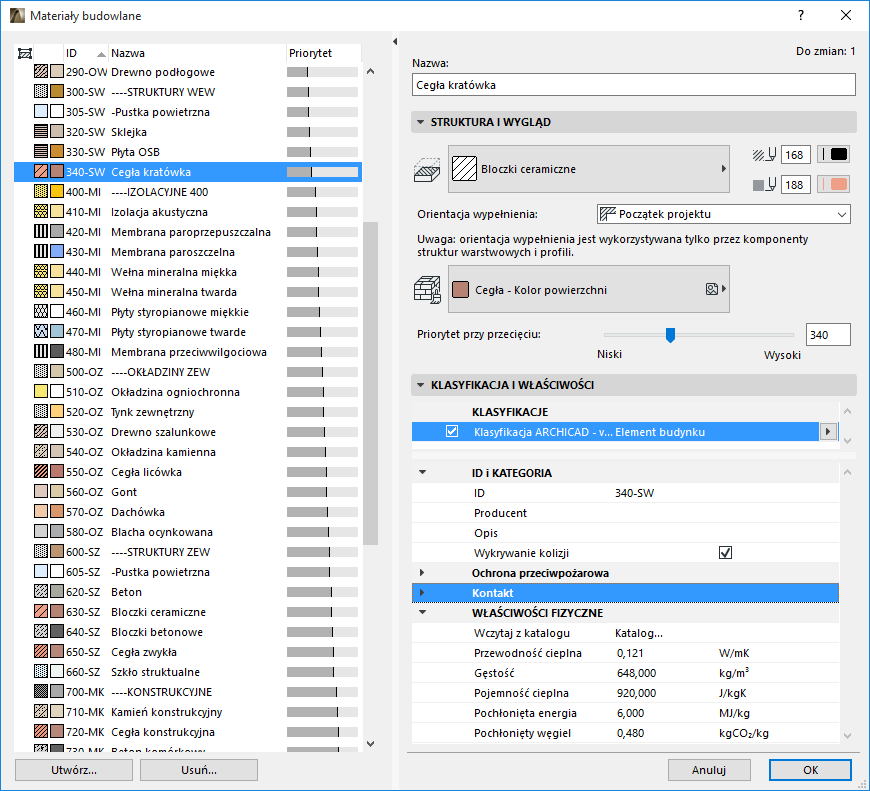Open the Bloczki ceramiczne fill picker
This screenshot has width=870, height=791.
pyautogui.click(x=589, y=170)
